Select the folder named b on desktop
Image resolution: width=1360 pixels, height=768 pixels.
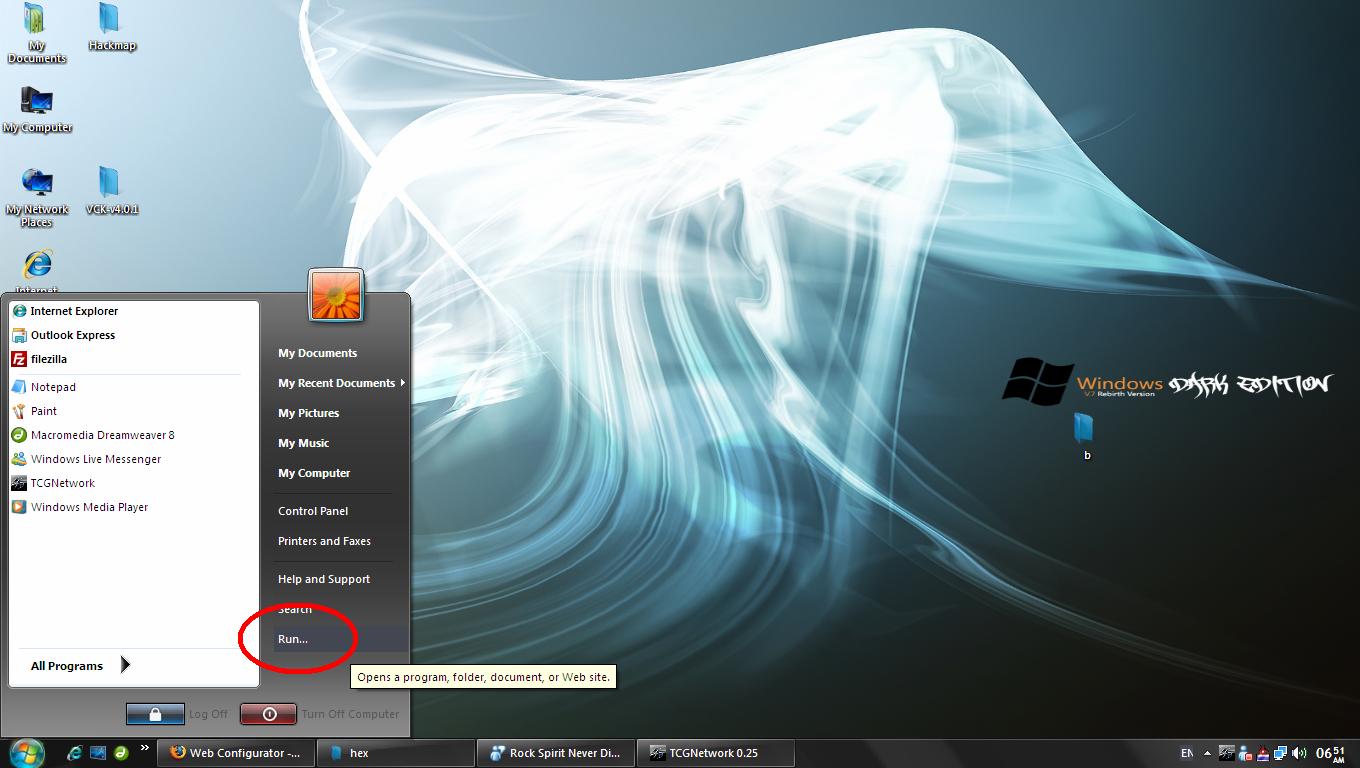1085,437
